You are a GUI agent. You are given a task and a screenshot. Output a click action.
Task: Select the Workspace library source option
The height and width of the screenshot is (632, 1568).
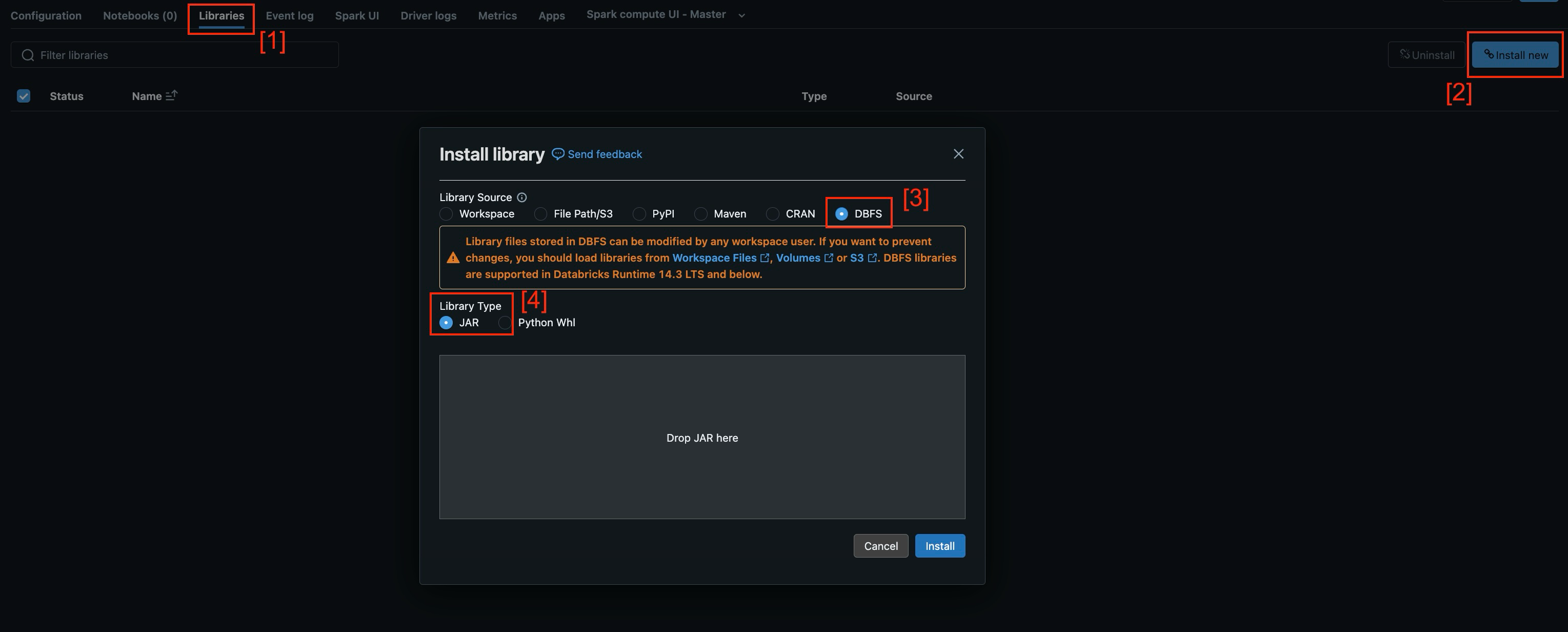[x=446, y=214]
